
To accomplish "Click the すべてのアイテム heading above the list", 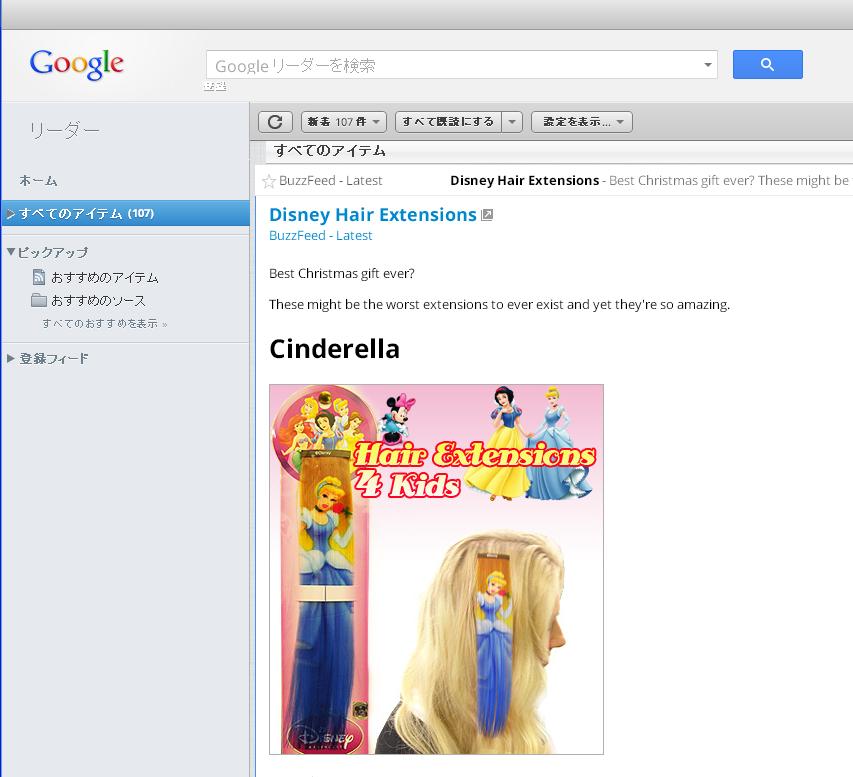I will [x=330, y=150].
